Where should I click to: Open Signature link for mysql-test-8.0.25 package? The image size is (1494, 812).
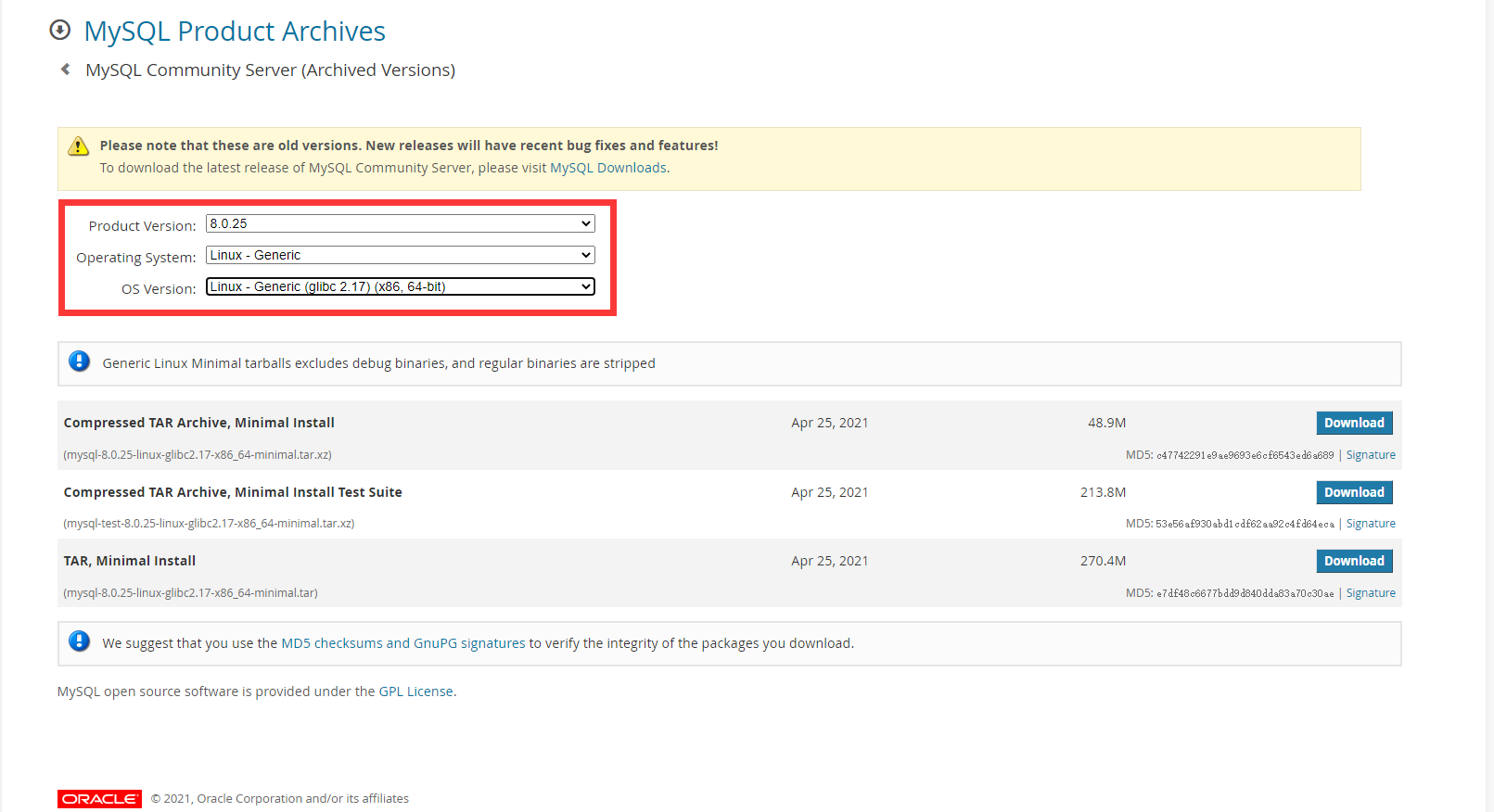1371,524
